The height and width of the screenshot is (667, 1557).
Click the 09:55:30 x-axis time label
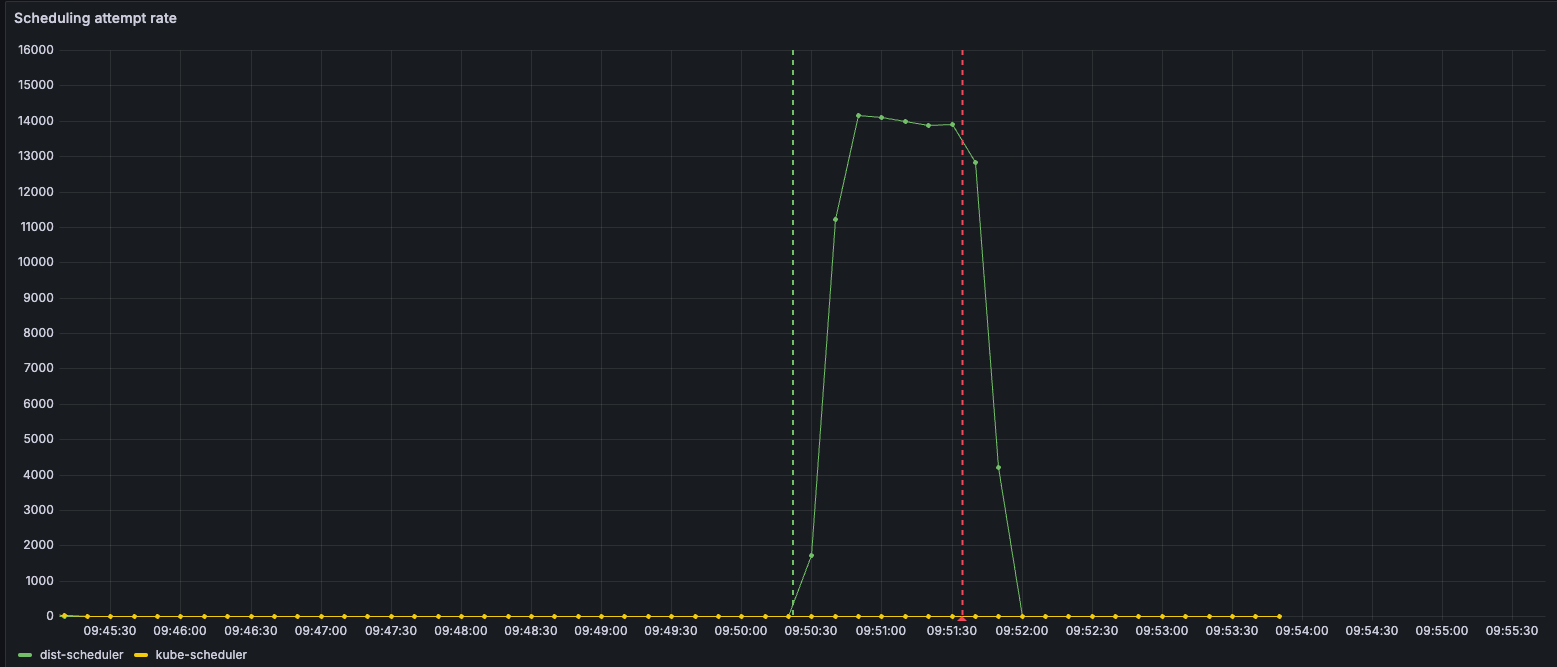tap(1511, 631)
